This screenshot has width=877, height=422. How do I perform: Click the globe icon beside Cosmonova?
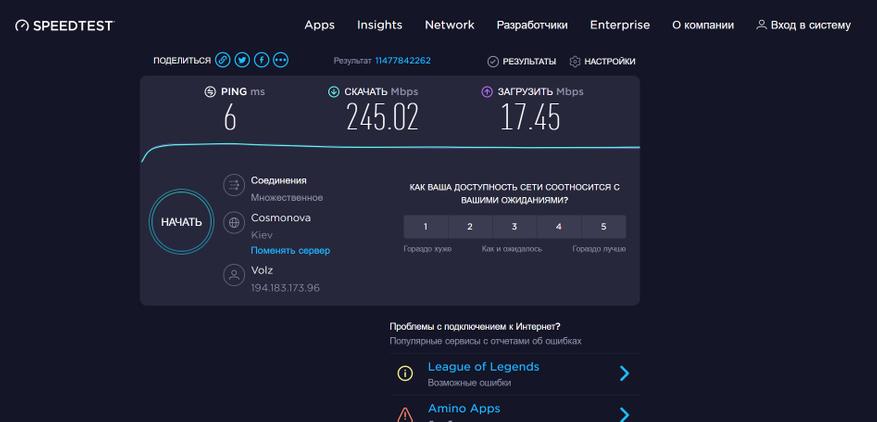[x=234, y=223]
